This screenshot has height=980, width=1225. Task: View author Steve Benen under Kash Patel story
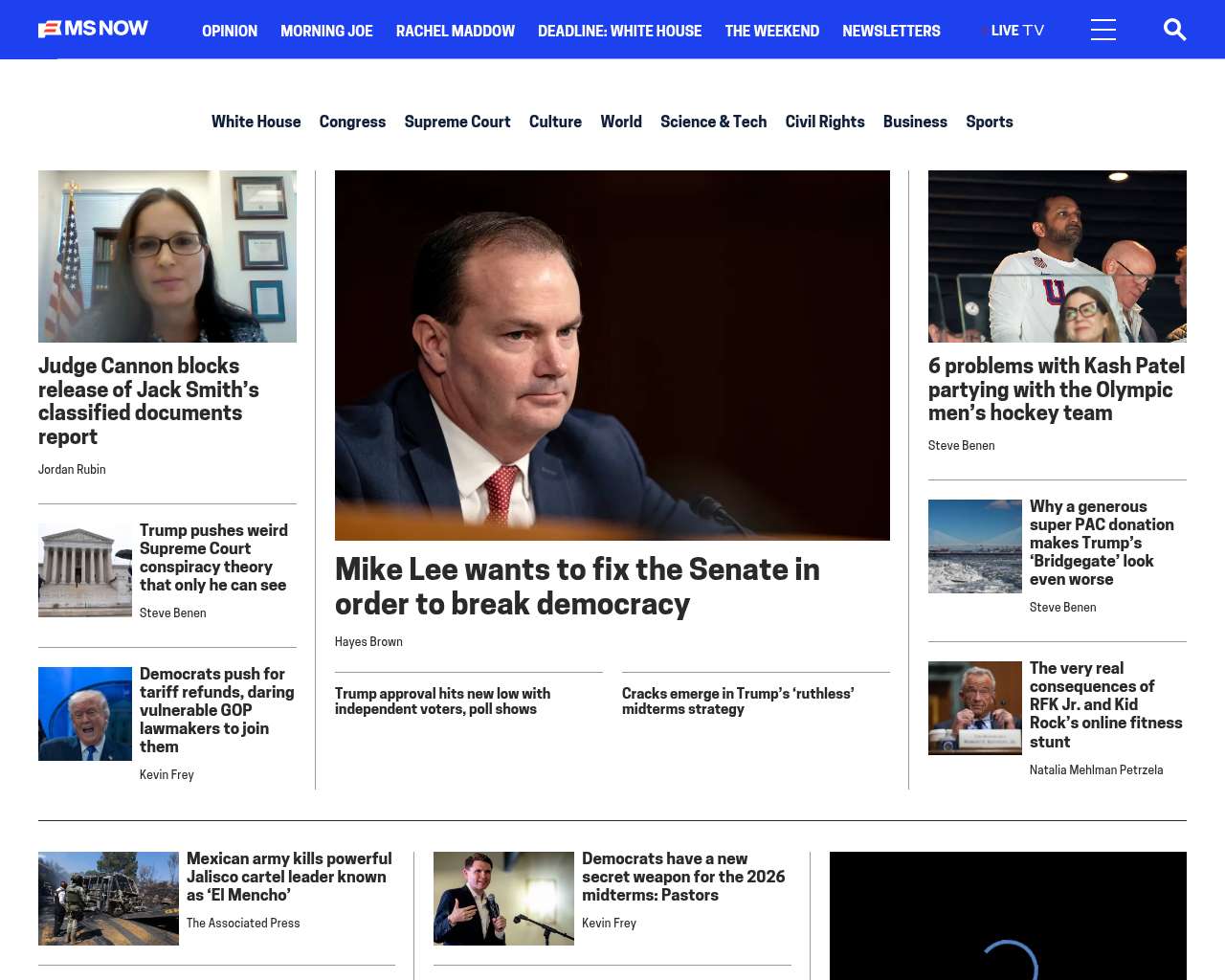[961, 445]
